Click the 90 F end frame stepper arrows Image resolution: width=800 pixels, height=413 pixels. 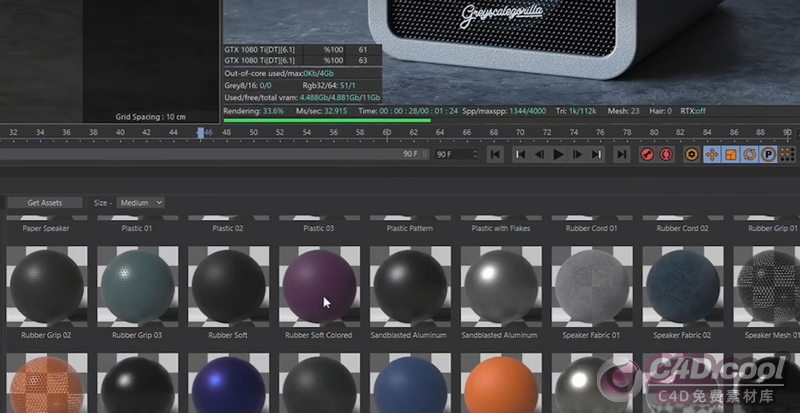point(475,154)
